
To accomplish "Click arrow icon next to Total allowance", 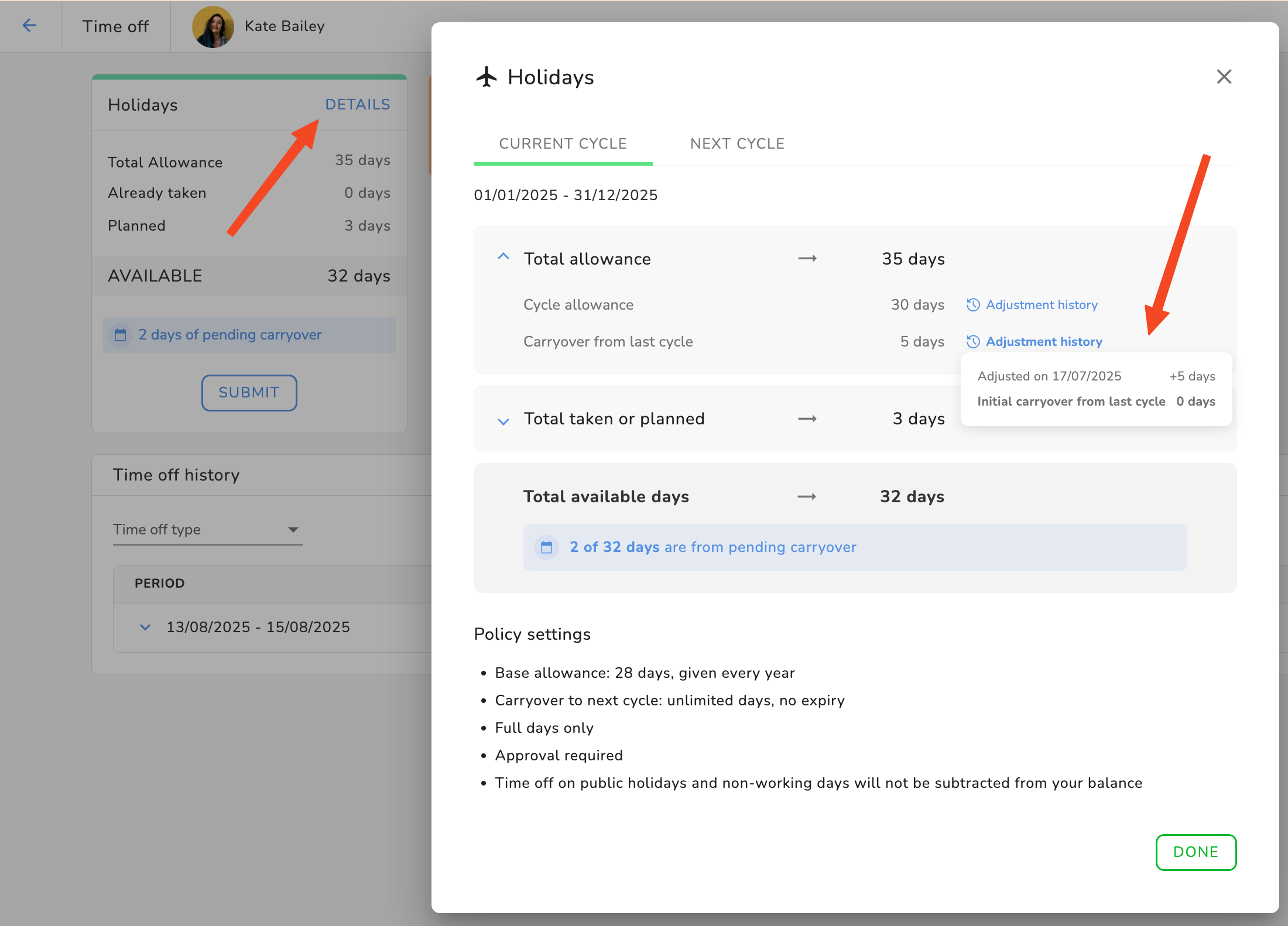I will tap(807, 259).
